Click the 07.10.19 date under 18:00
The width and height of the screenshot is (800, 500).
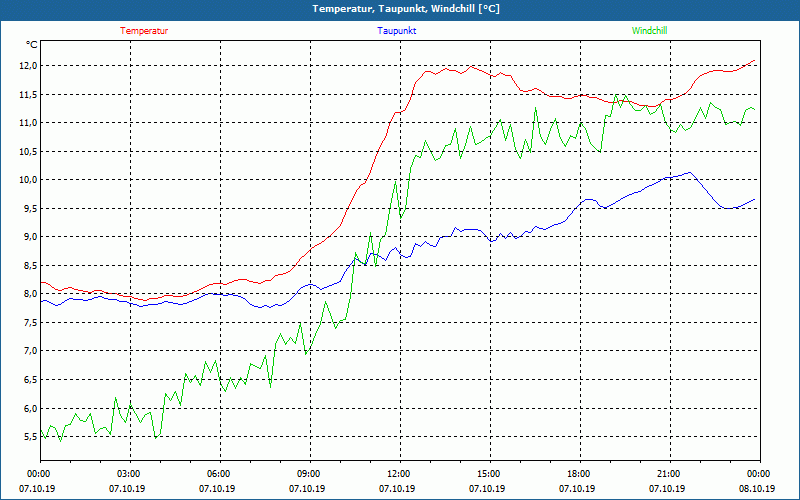coord(577,488)
